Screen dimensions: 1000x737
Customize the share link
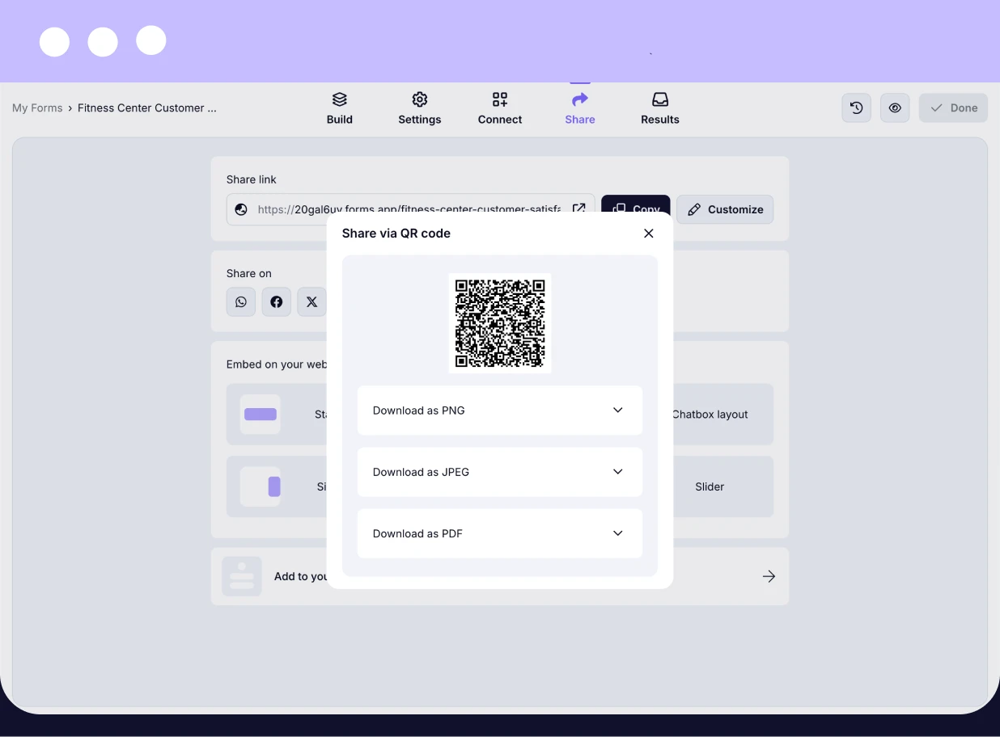724,209
